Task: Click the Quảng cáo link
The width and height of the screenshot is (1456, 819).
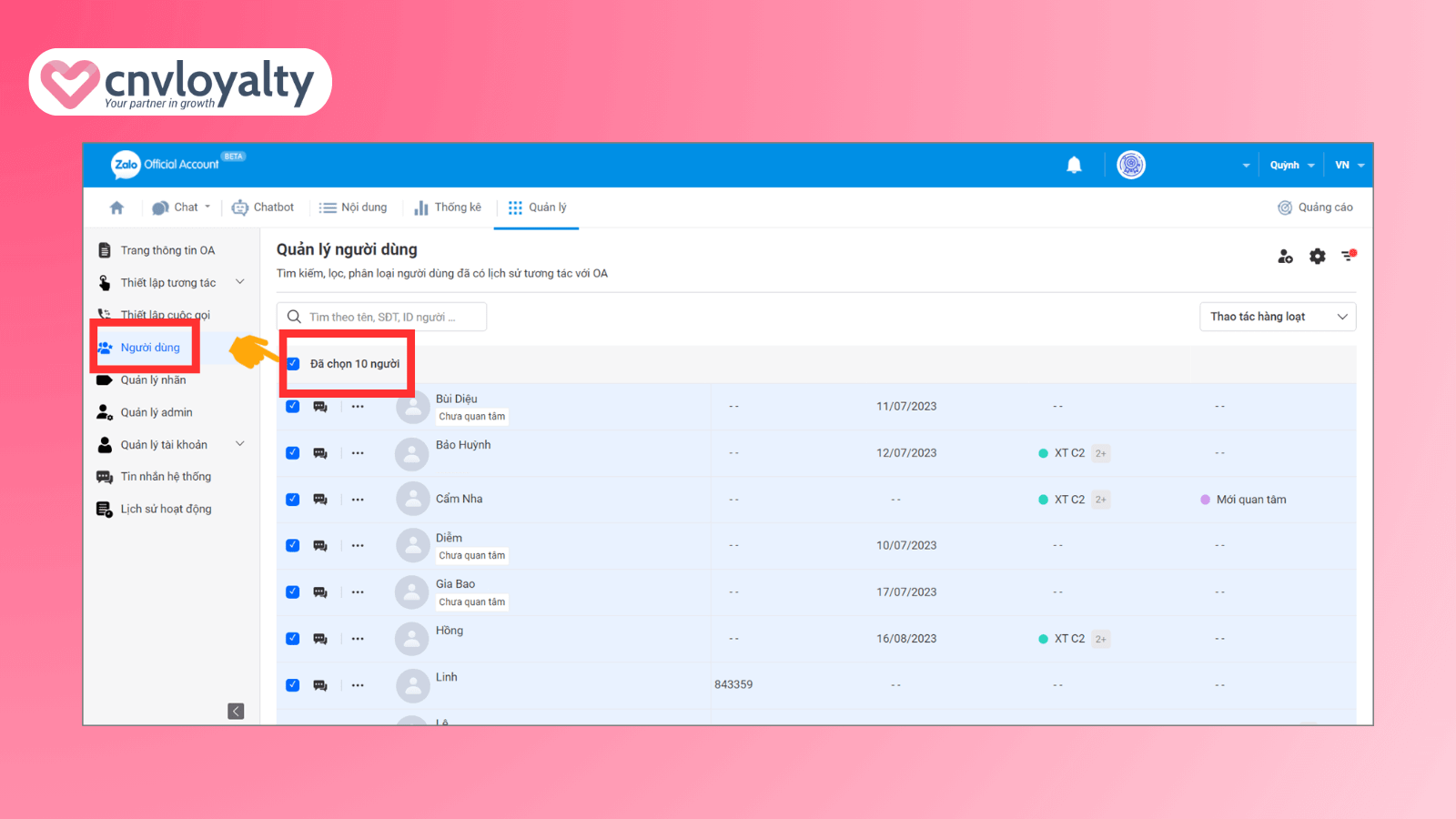Action: (1315, 207)
